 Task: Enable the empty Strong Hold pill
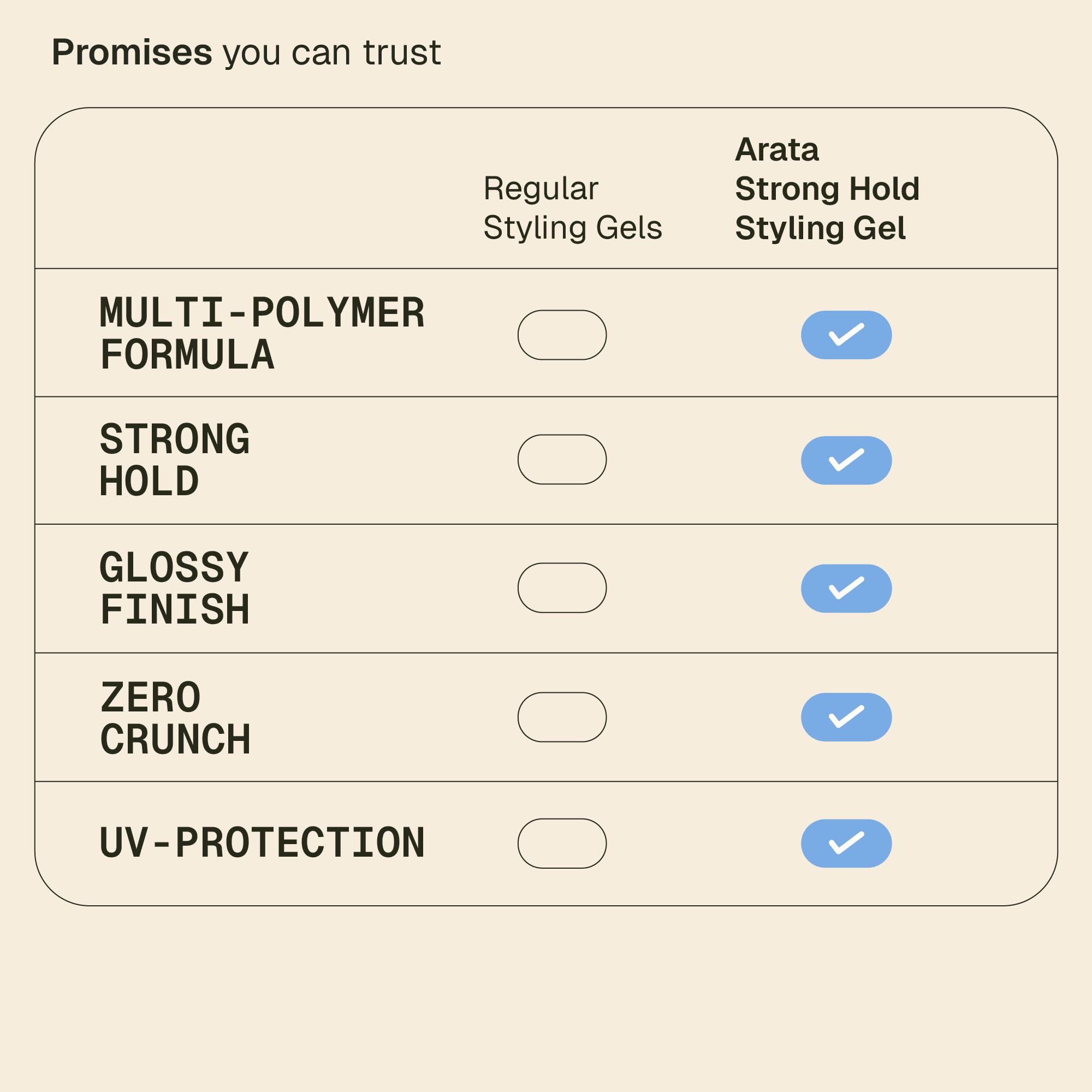pos(562,460)
